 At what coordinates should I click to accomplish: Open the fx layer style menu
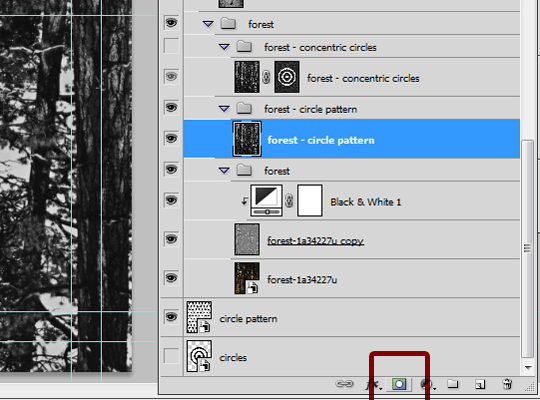pyautogui.click(x=373, y=384)
